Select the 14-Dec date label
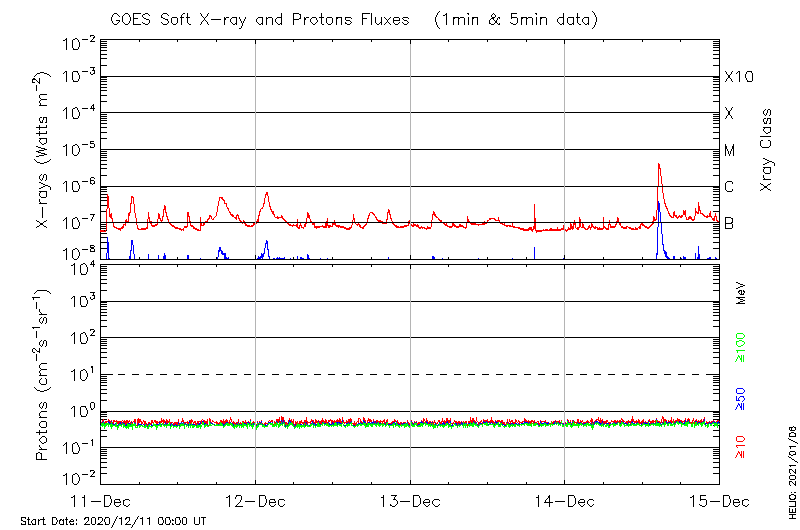This screenshot has width=800, height=530. pos(565,499)
